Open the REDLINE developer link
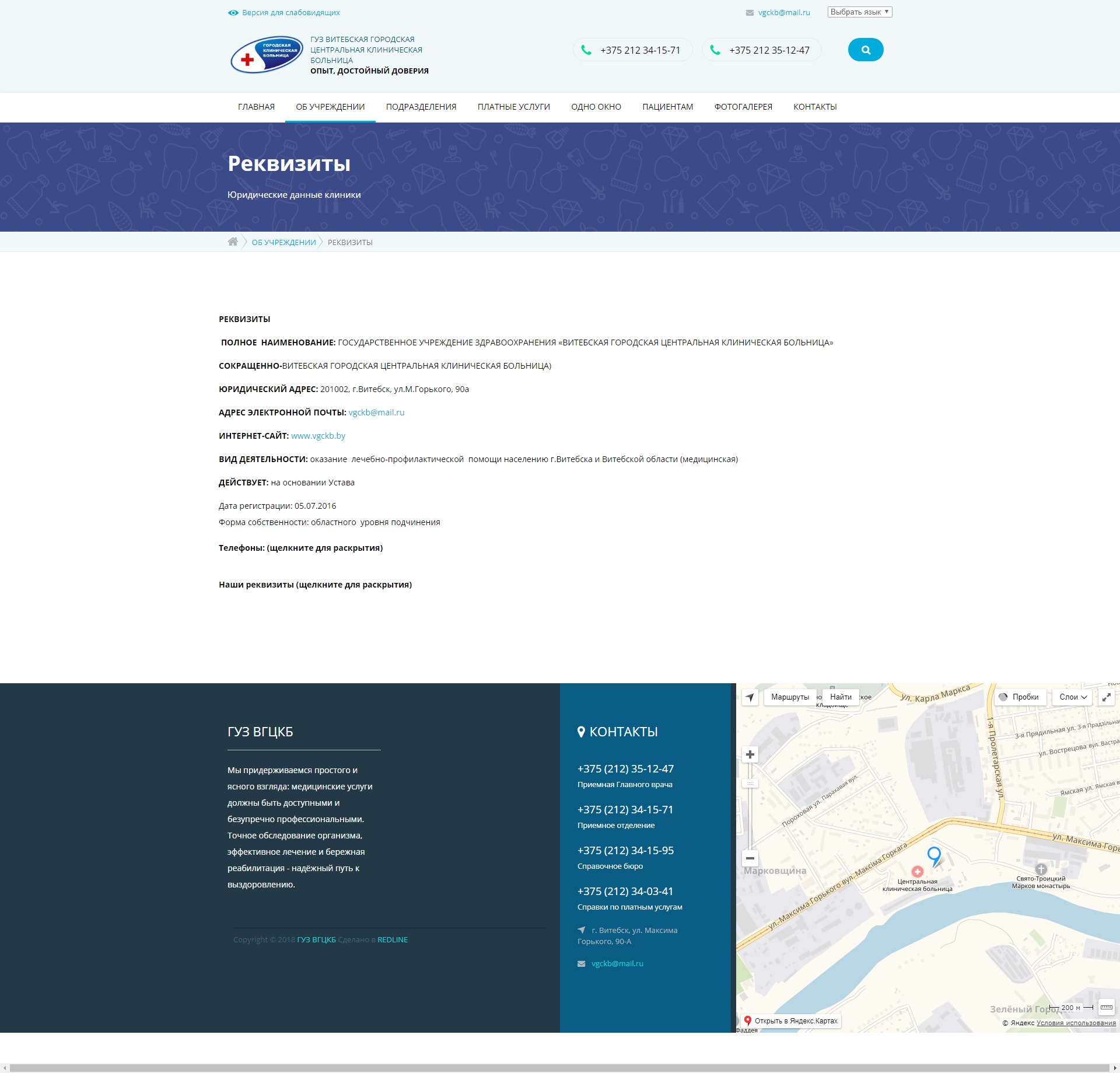Viewport: 1120px width, 1073px height. [x=393, y=939]
